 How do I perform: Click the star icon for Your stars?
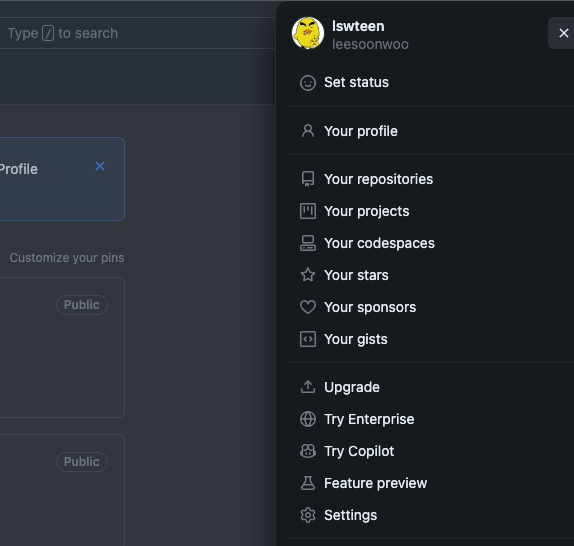coord(308,275)
